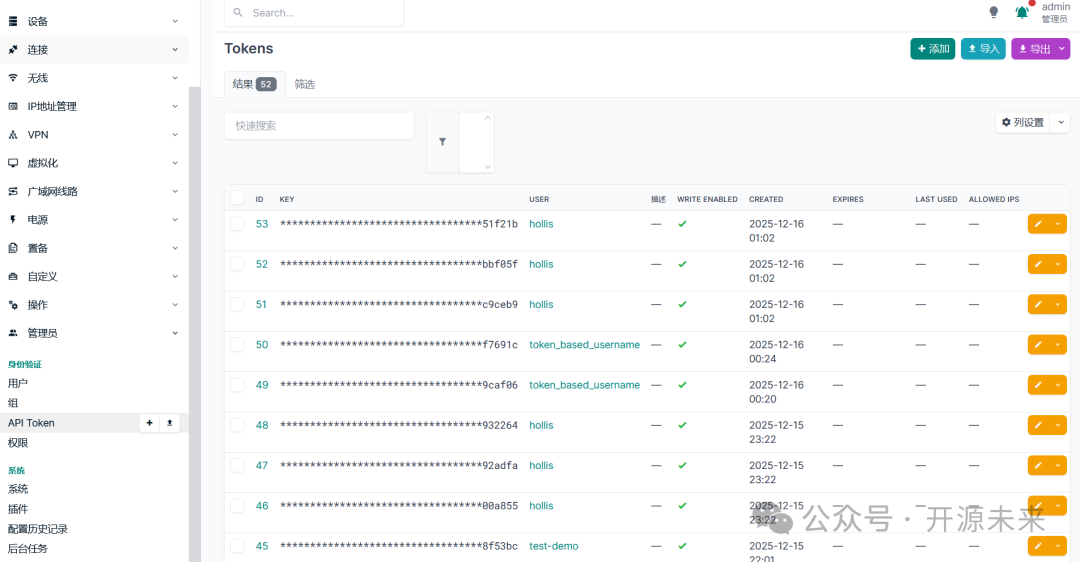Toggle the select-all header checkbox
Image resolution: width=1080 pixels, height=562 pixels.
point(238,198)
